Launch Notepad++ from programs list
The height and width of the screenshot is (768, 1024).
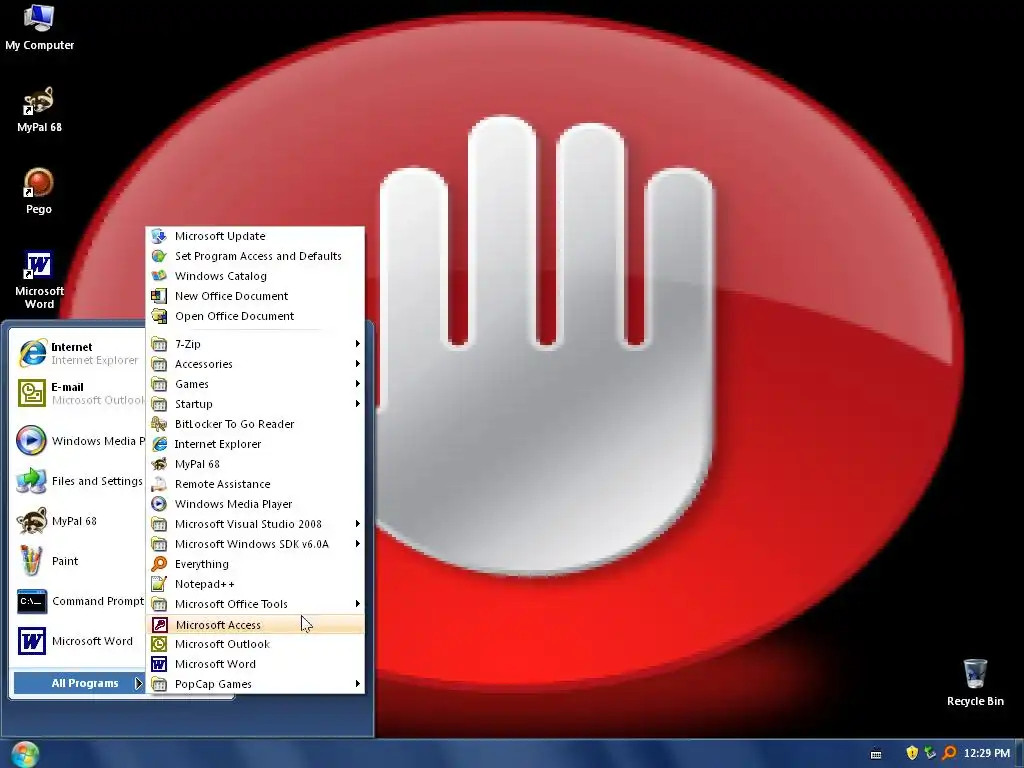(x=255, y=584)
